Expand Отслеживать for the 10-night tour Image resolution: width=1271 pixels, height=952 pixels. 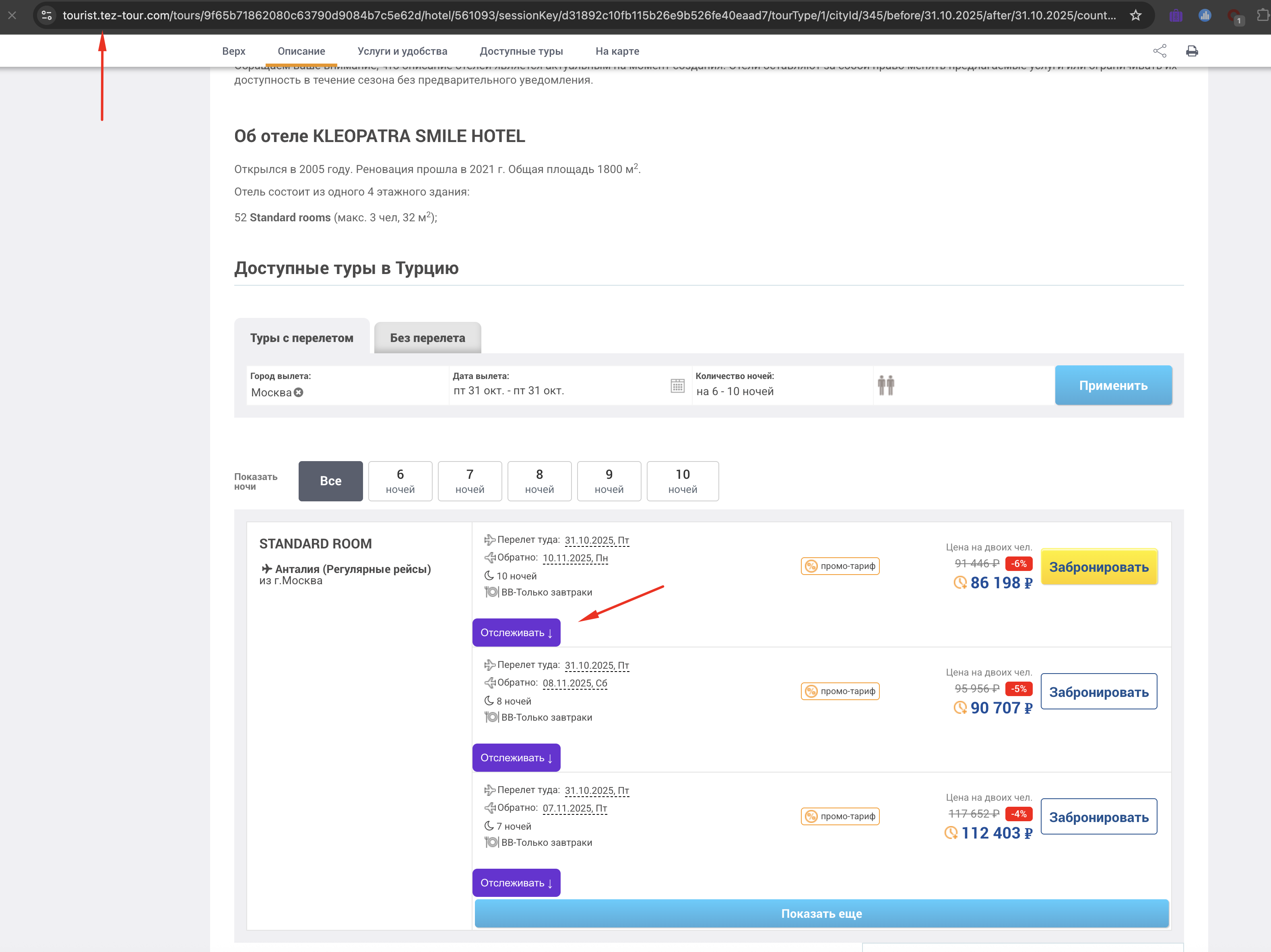tap(516, 633)
